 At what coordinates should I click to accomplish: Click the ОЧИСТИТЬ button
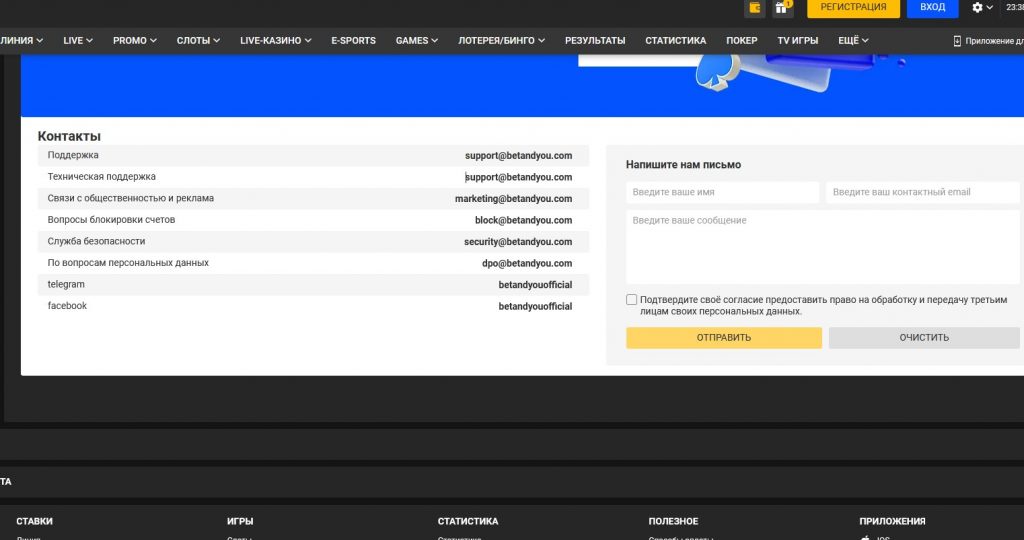point(924,338)
